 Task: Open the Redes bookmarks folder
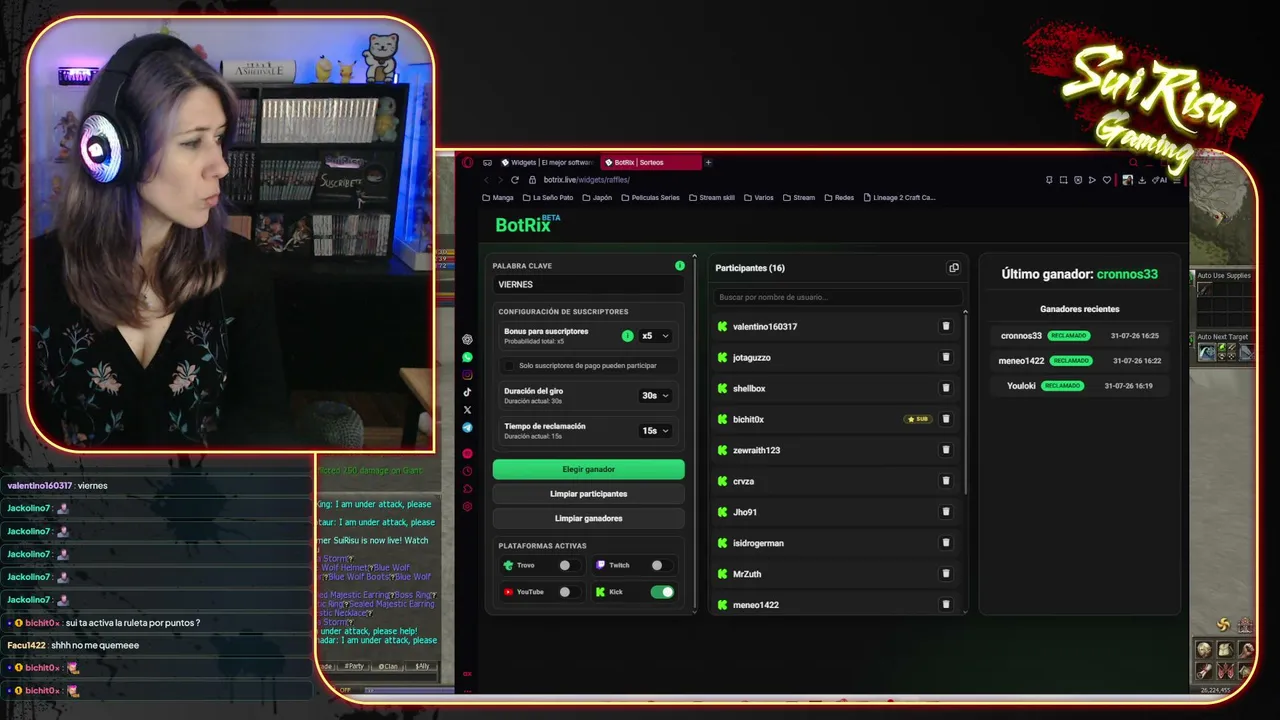point(839,198)
